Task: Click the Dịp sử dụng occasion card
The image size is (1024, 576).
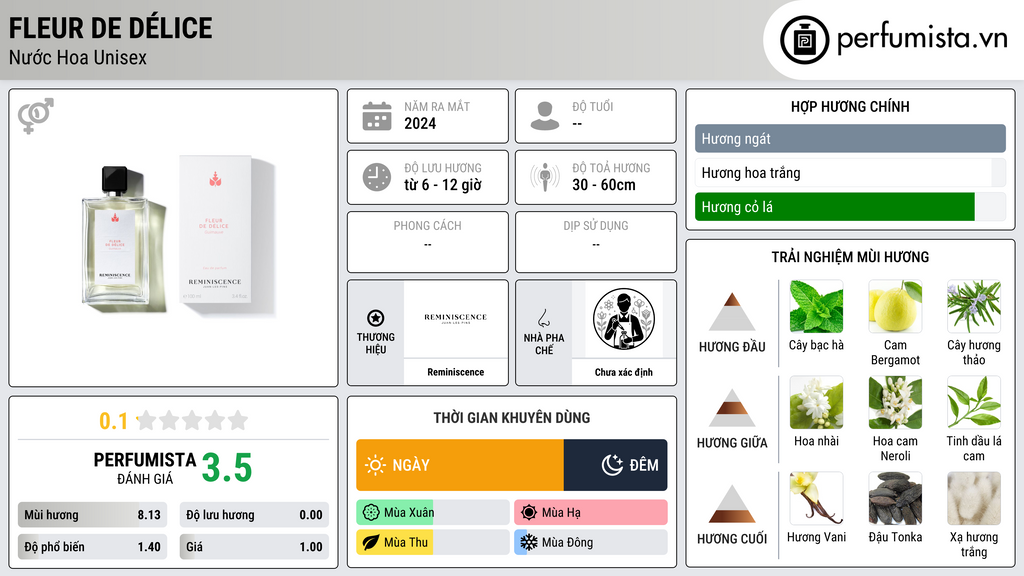Action: (x=596, y=242)
